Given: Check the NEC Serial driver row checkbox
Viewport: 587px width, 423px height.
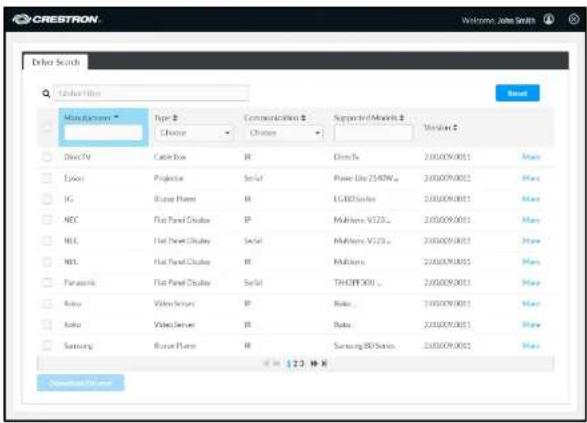Looking at the screenshot, I should point(47,241).
